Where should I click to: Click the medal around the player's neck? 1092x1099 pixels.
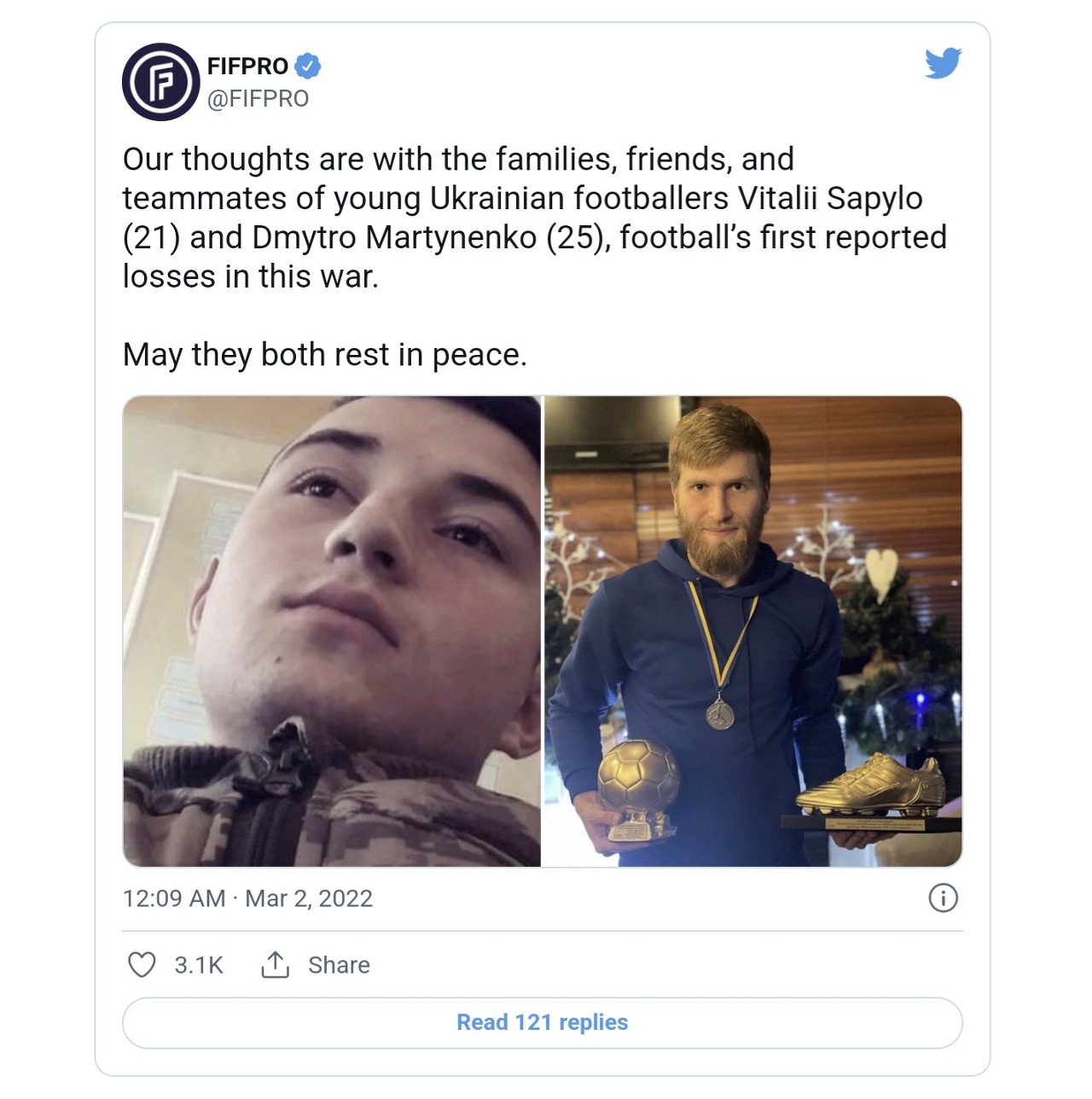tap(721, 713)
